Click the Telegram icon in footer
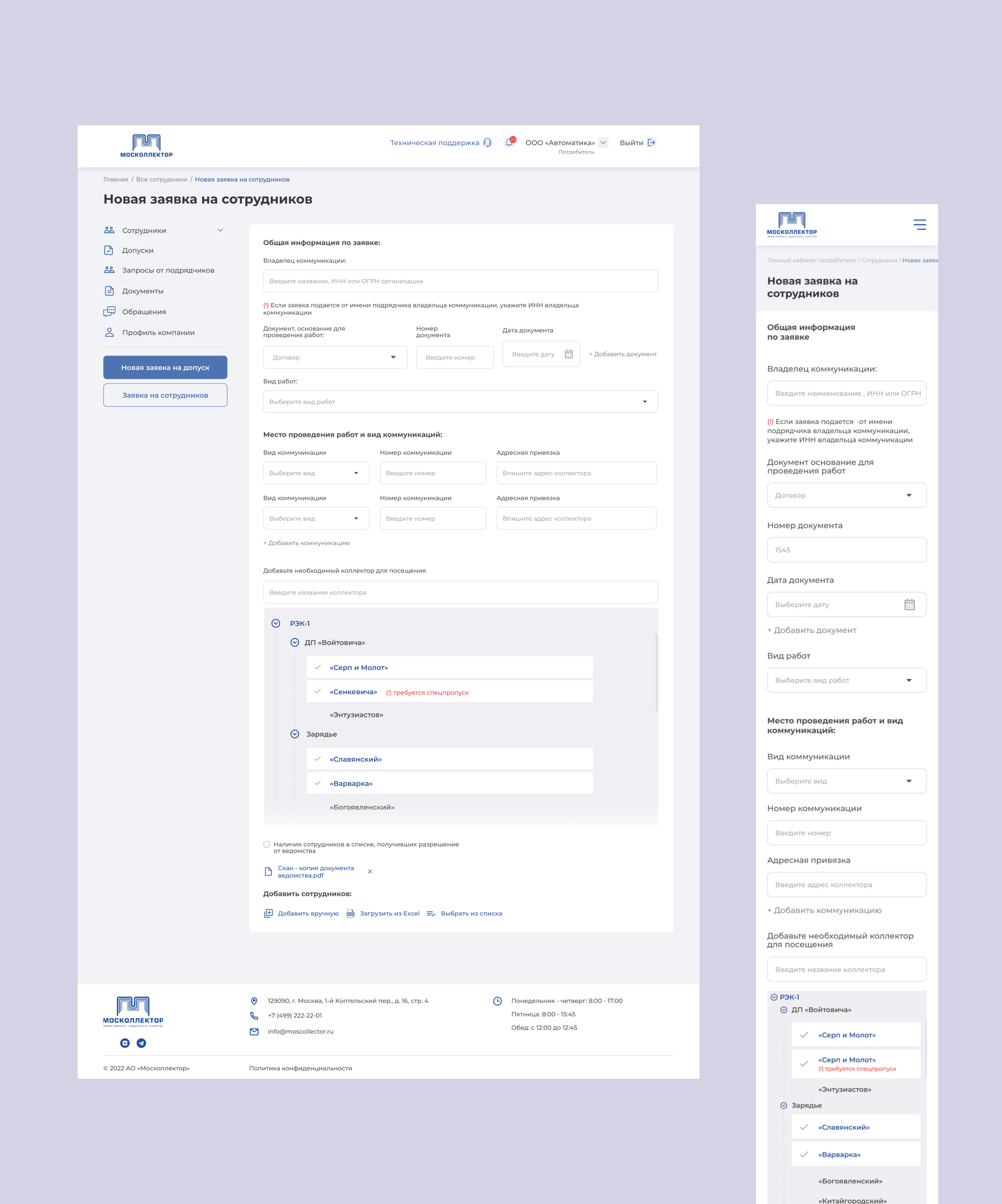1002x1204 pixels. click(x=142, y=1043)
